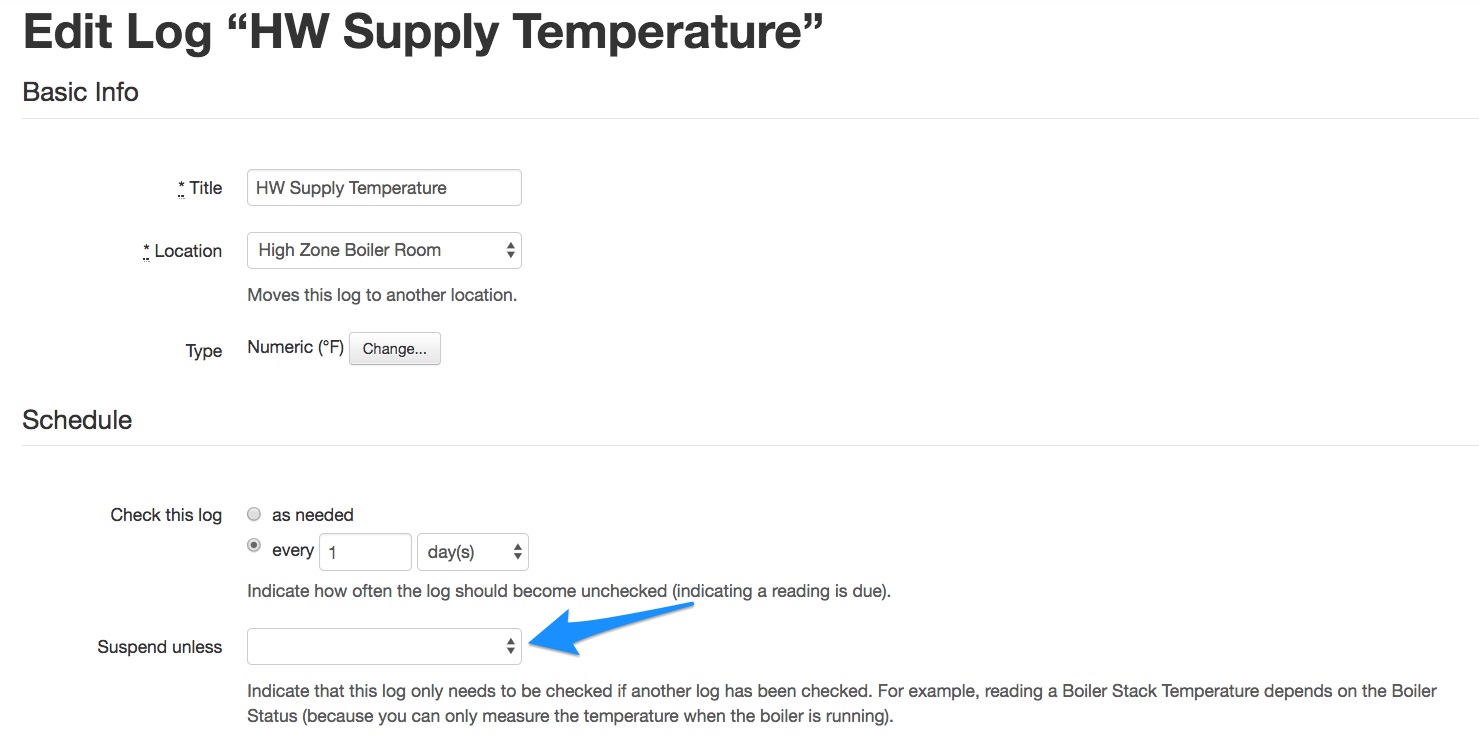Click the "Numeric (°F)" type text

pos(295,347)
